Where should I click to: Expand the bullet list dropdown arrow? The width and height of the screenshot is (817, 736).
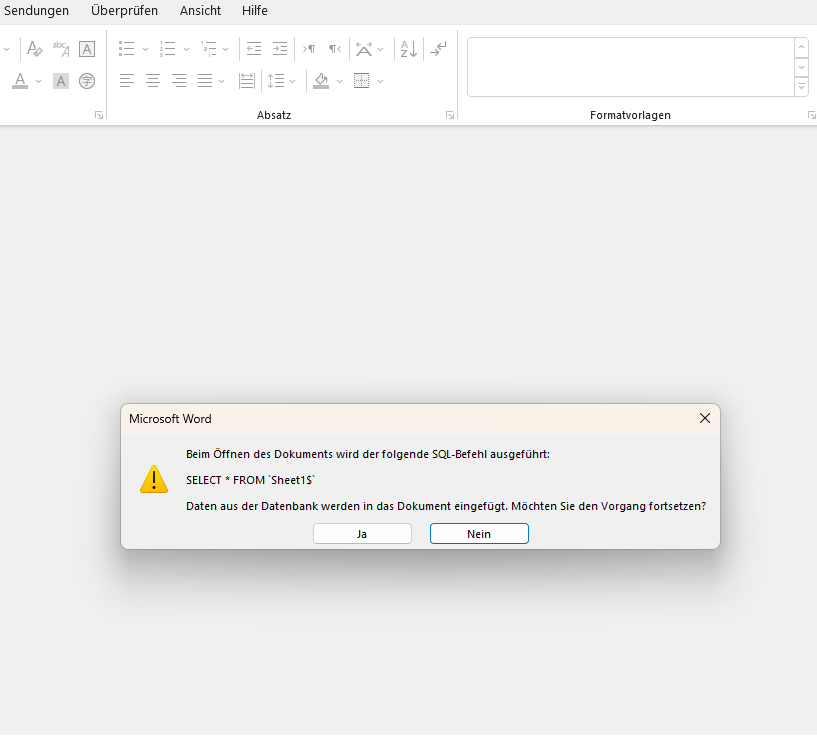(x=145, y=49)
